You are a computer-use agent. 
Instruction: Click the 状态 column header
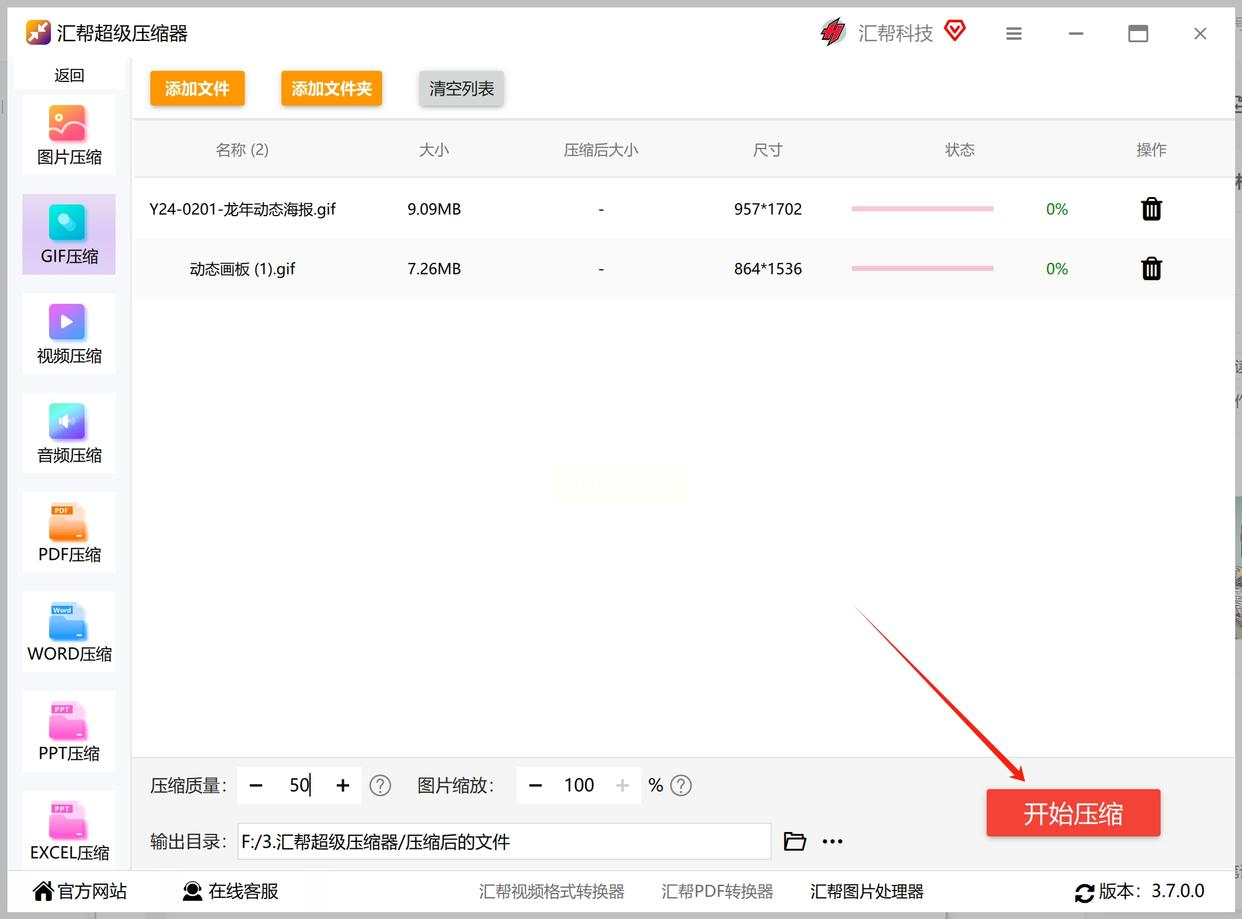point(960,150)
